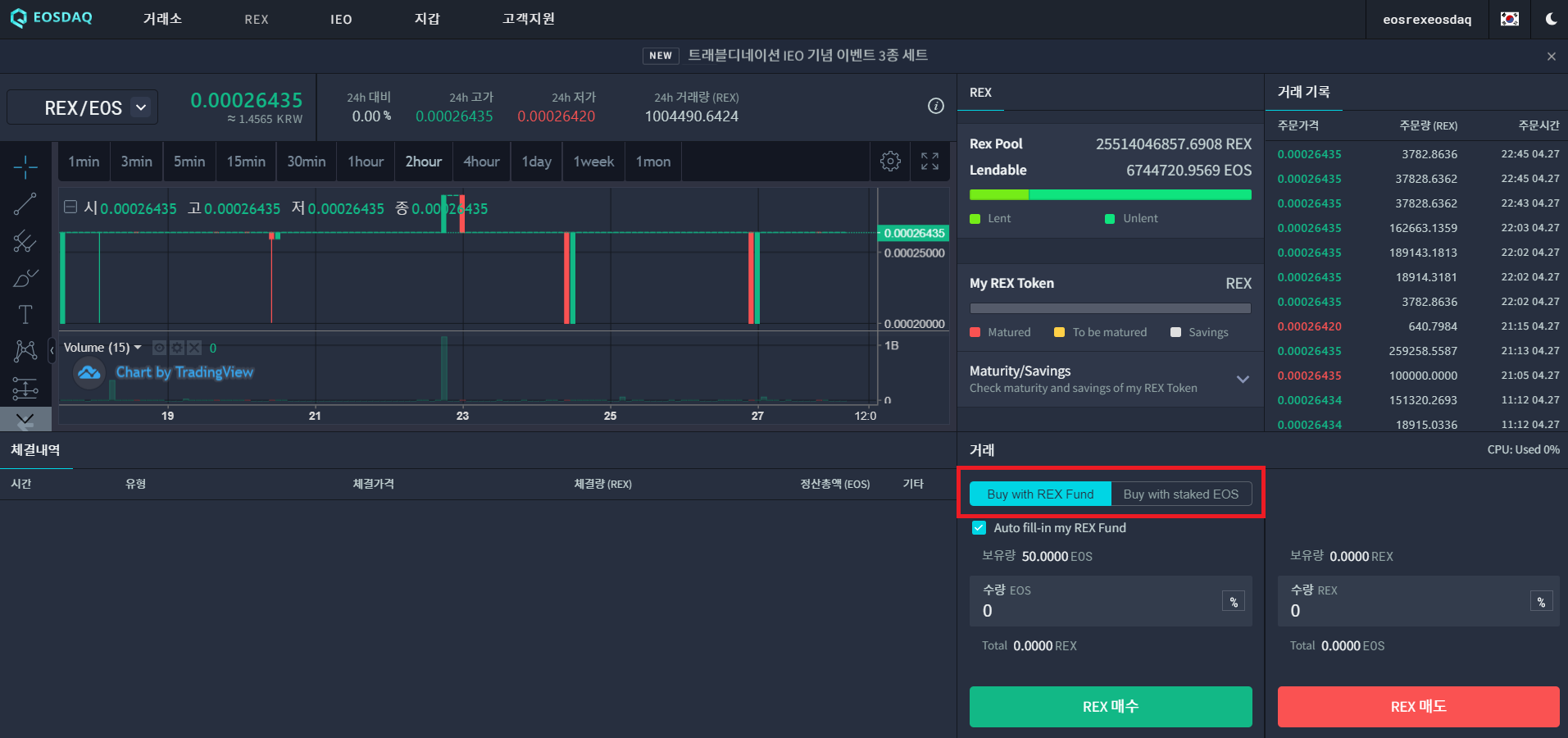The width and height of the screenshot is (1568, 738).
Task: Select Buy with staked EOS option
Action: [1181, 494]
